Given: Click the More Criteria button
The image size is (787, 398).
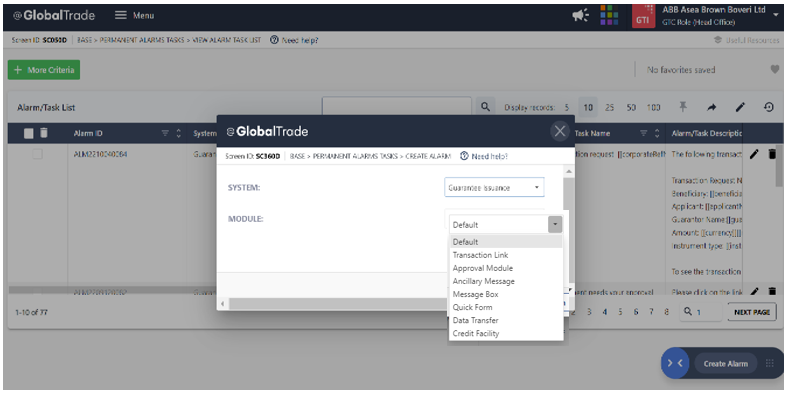Looking at the screenshot, I should (x=44, y=70).
